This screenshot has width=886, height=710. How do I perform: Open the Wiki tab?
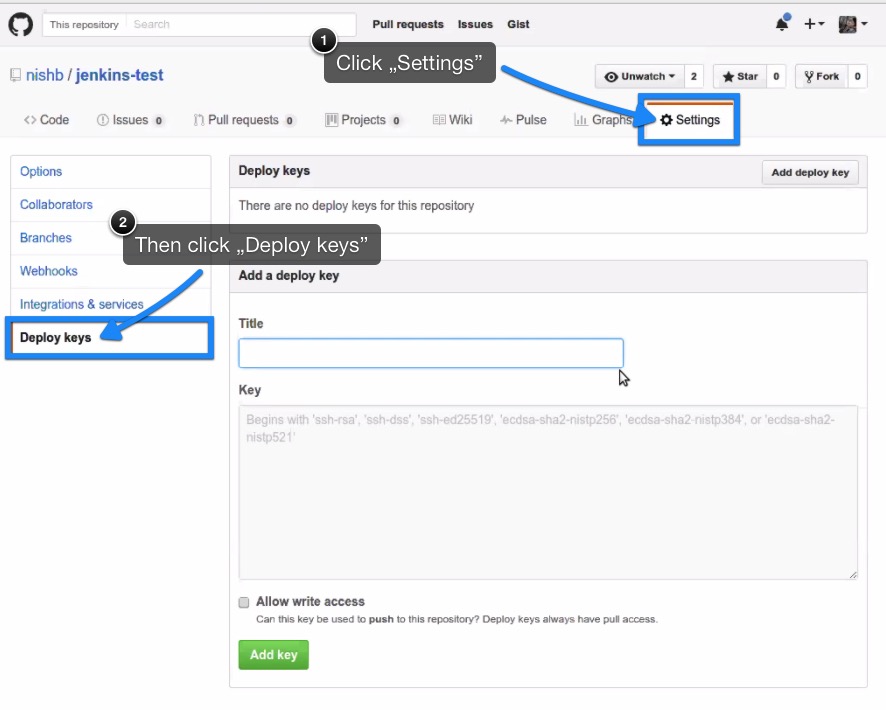(452, 120)
